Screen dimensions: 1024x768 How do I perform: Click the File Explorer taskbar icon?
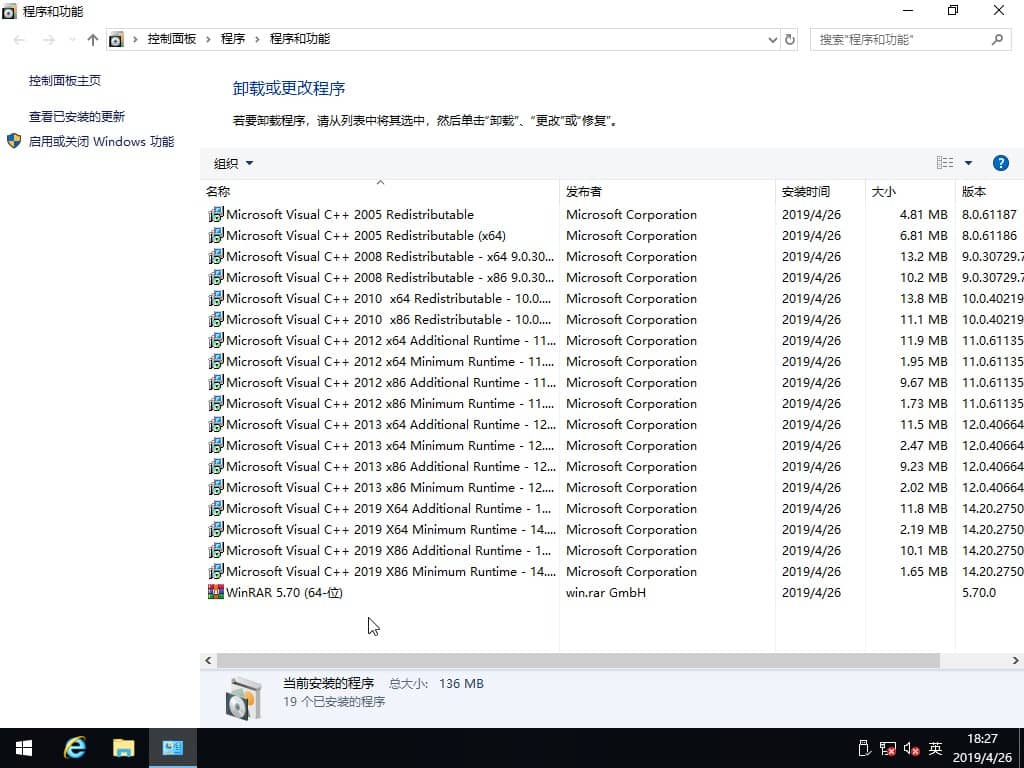pyautogui.click(x=123, y=747)
